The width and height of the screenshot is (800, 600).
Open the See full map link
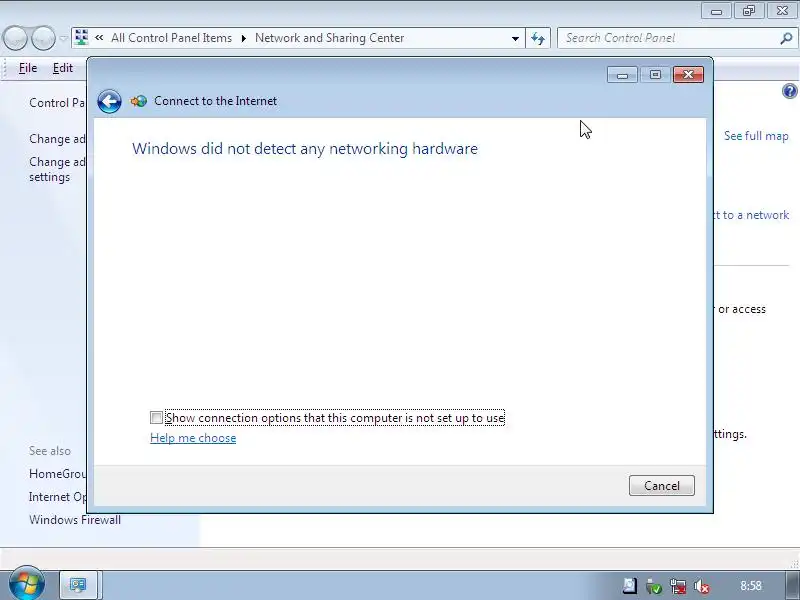(756, 136)
